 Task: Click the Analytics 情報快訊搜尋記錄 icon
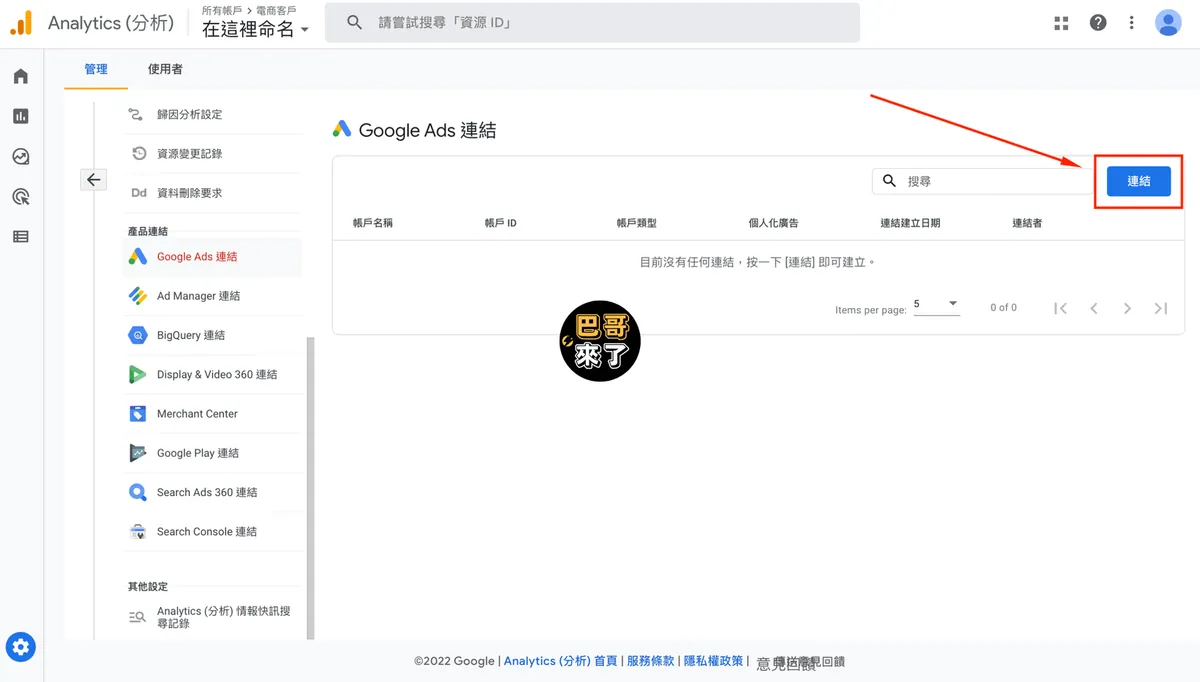[x=138, y=617]
